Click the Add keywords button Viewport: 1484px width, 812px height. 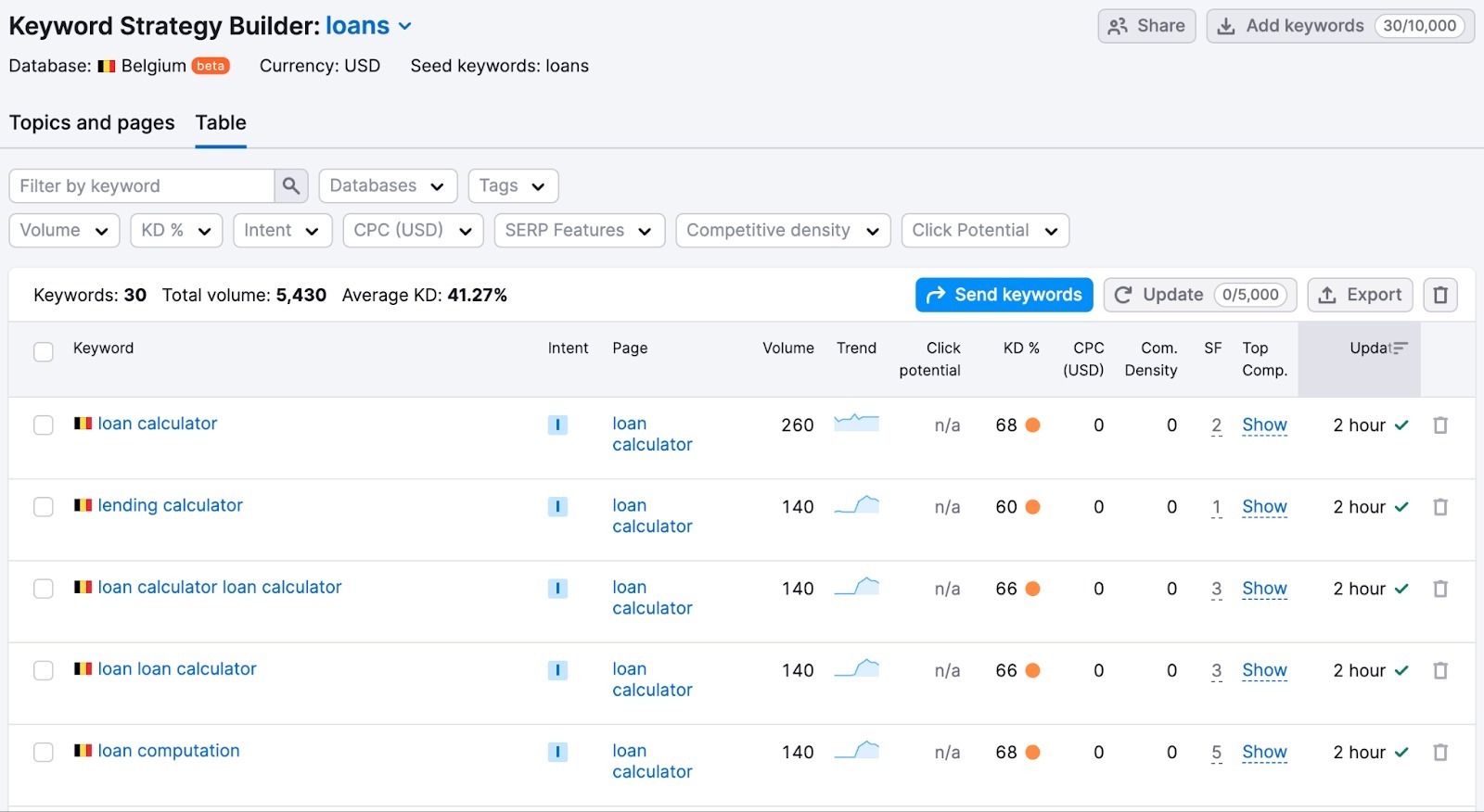pos(1340,26)
